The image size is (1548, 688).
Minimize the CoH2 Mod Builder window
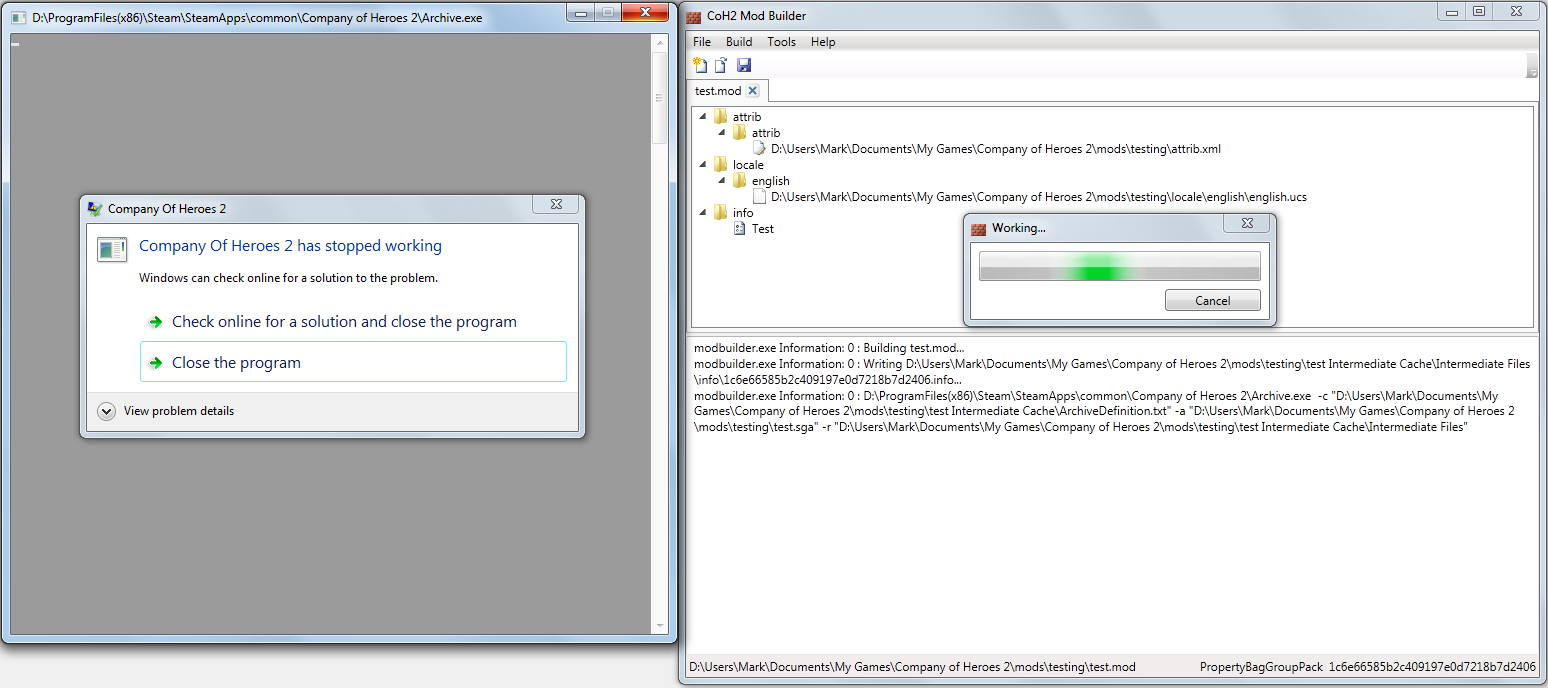pos(1452,11)
